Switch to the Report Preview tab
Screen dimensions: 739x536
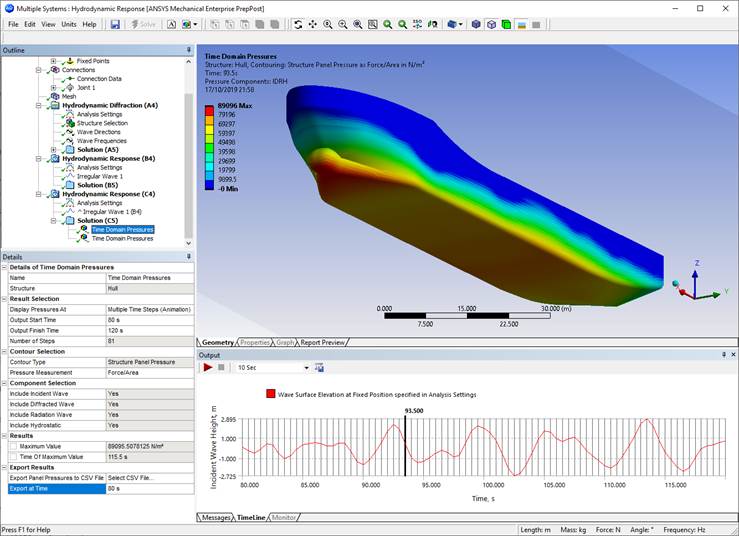pyautogui.click(x=323, y=342)
